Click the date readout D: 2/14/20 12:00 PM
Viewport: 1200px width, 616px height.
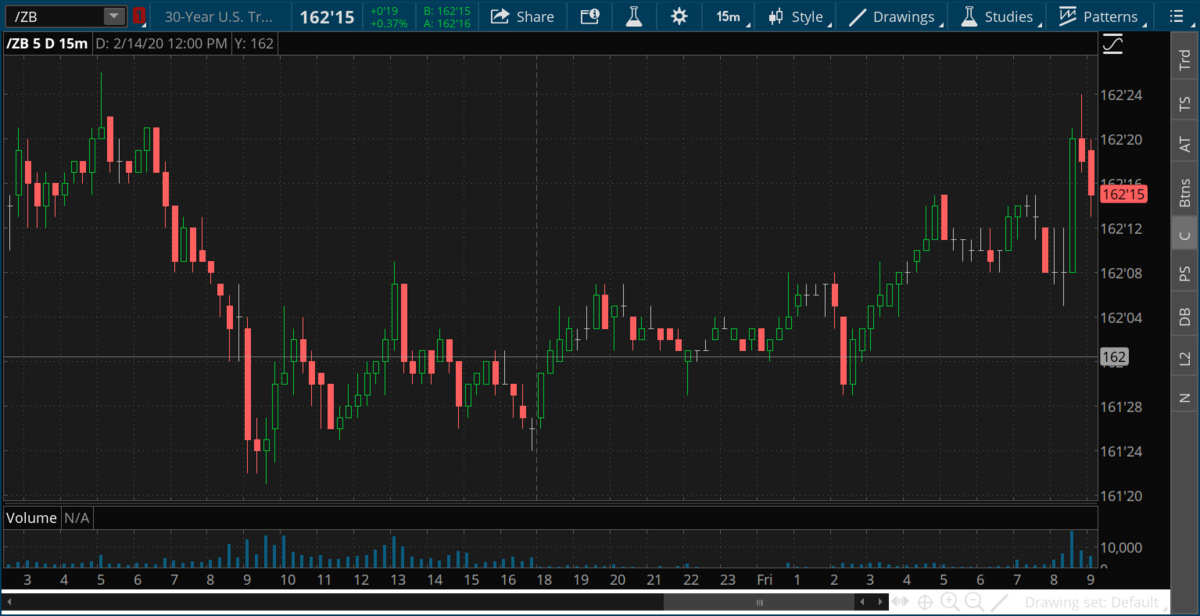pyautogui.click(x=163, y=44)
